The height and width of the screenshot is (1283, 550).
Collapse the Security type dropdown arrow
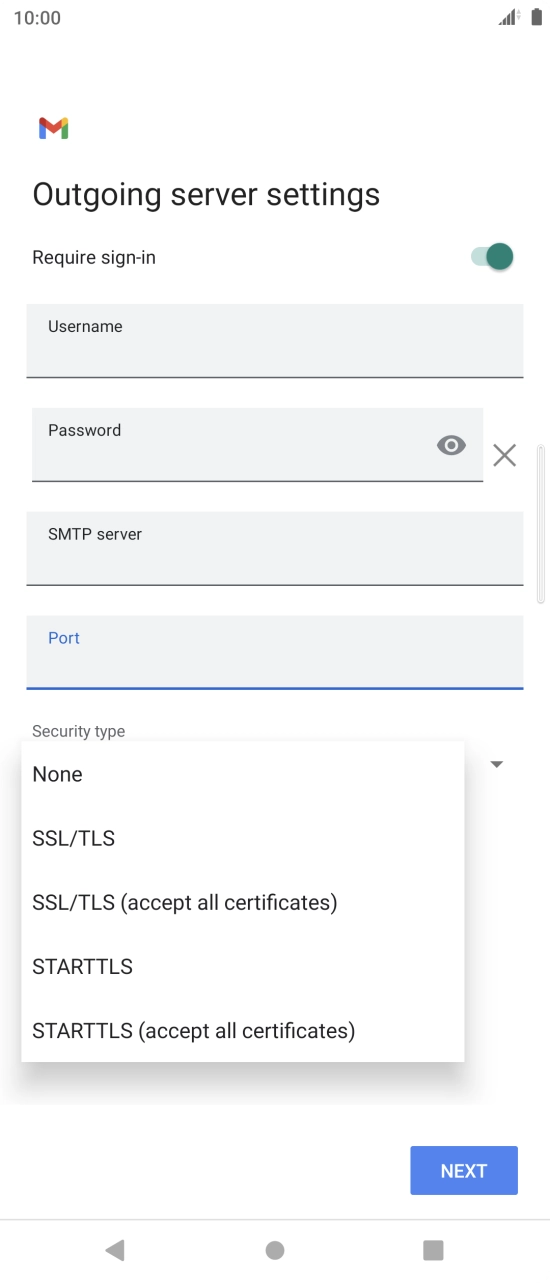[x=496, y=764]
